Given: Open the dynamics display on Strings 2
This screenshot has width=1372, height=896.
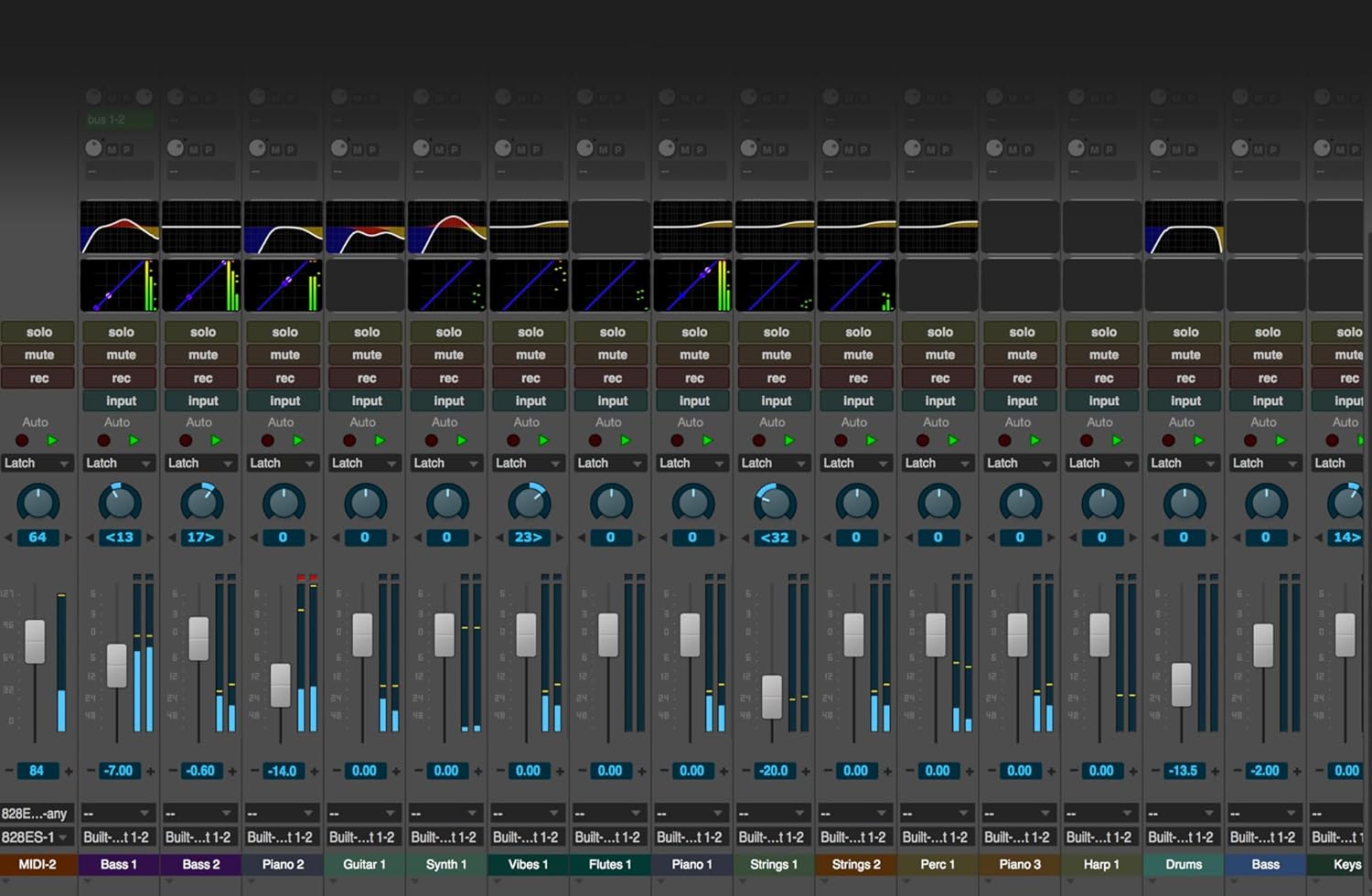Looking at the screenshot, I should (855, 285).
